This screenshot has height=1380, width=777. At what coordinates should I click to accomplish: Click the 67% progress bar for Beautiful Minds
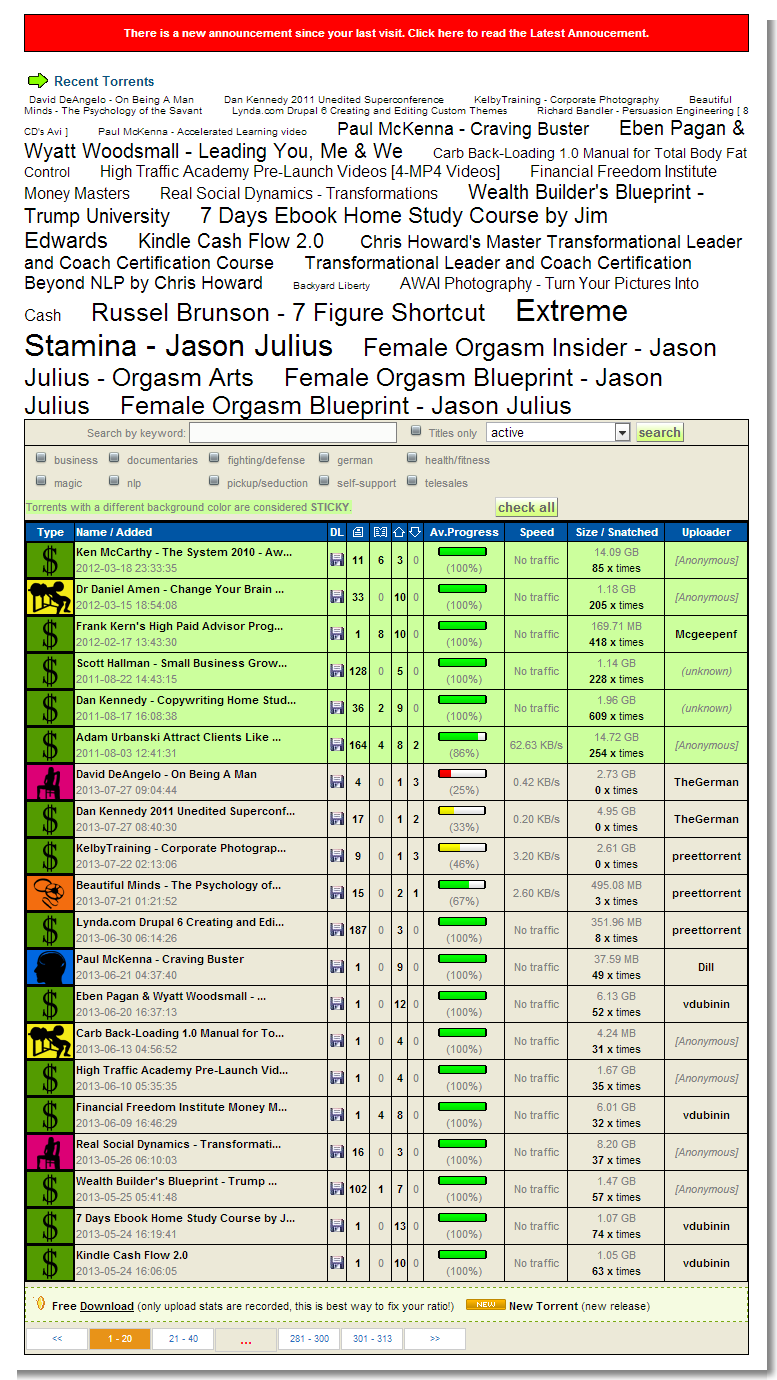pos(462,884)
